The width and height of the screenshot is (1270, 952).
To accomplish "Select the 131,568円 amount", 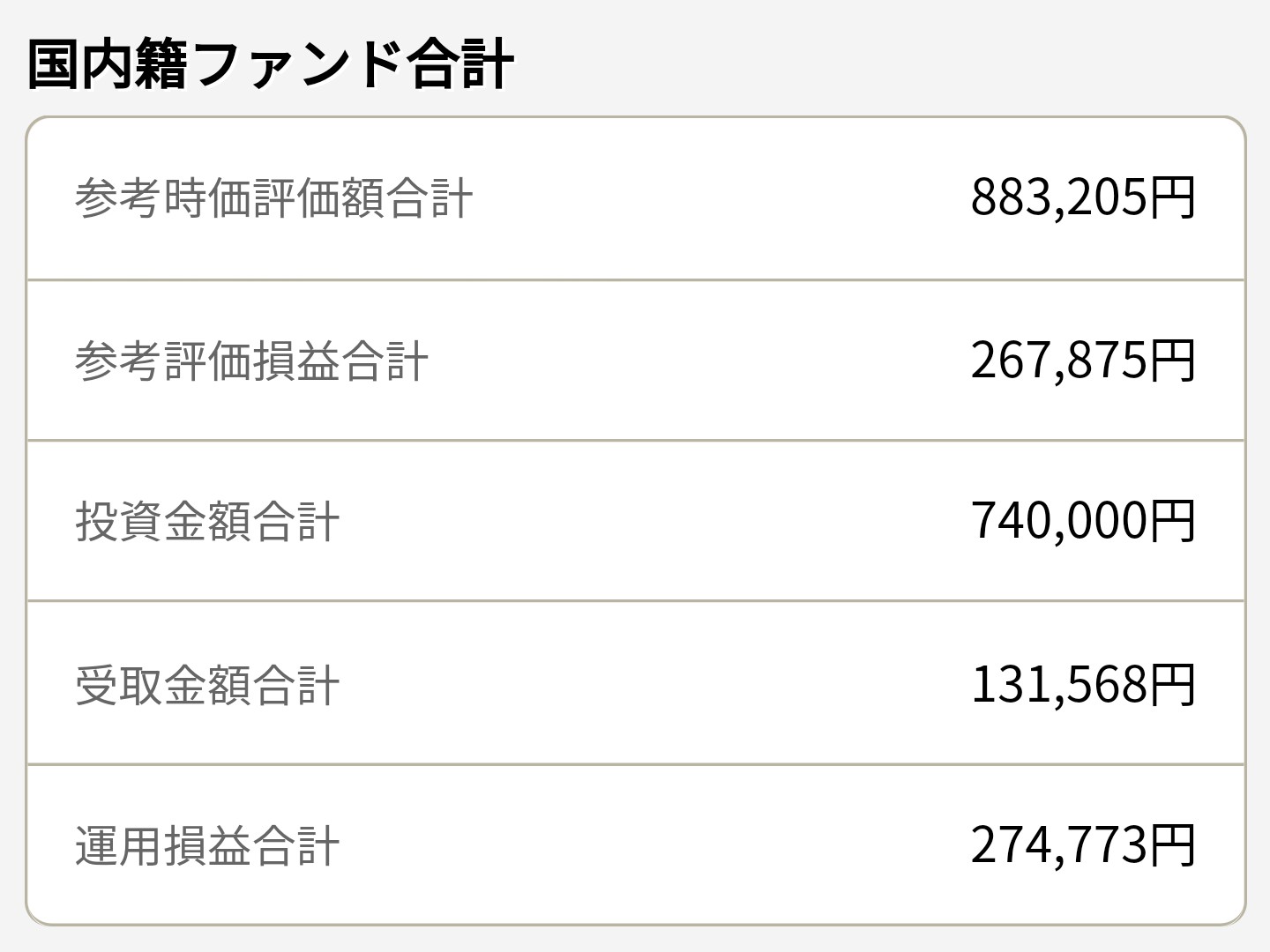I will tap(1082, 684).
